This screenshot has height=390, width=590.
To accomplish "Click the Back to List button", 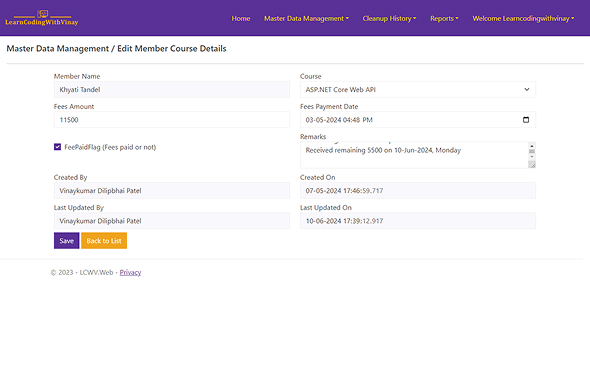I will 104,241.
